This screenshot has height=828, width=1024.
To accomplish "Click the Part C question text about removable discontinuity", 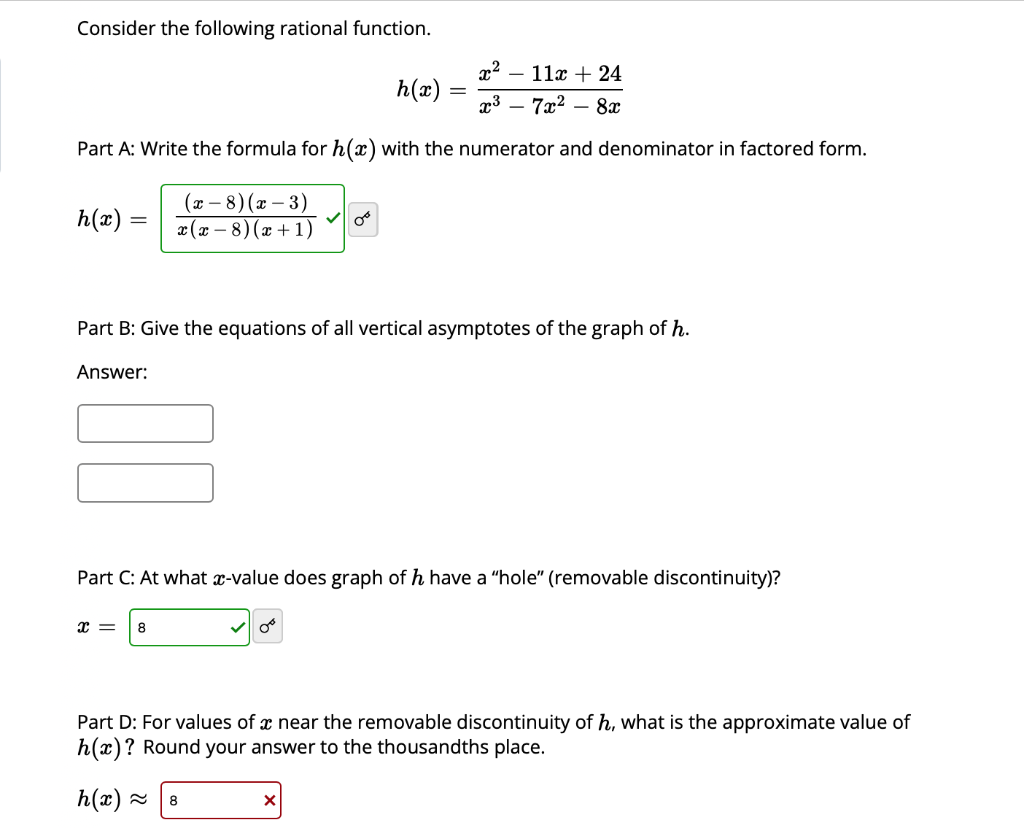I will [430, 578].
